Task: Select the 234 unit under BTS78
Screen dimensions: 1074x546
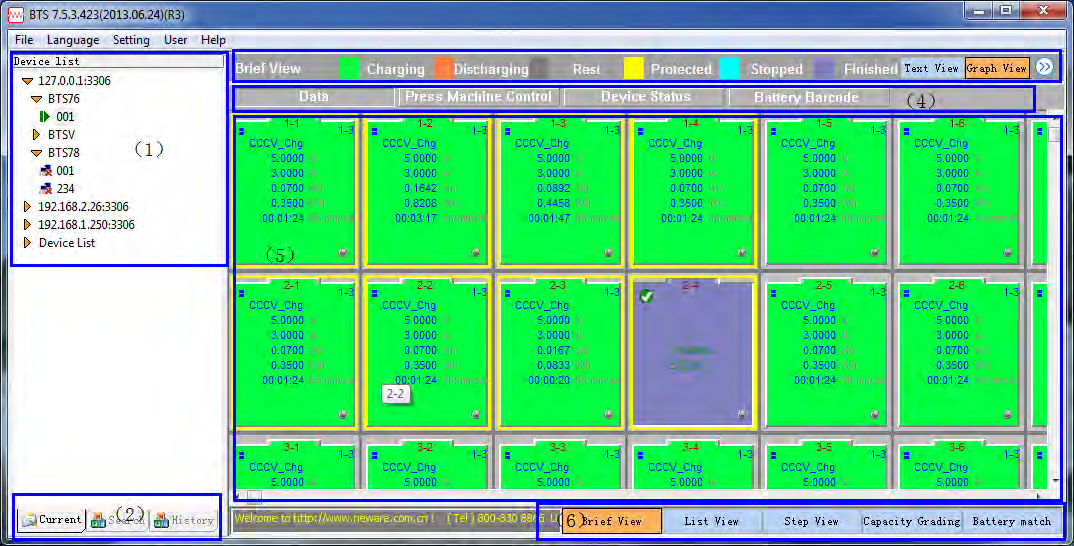Action: coord(65,188)
